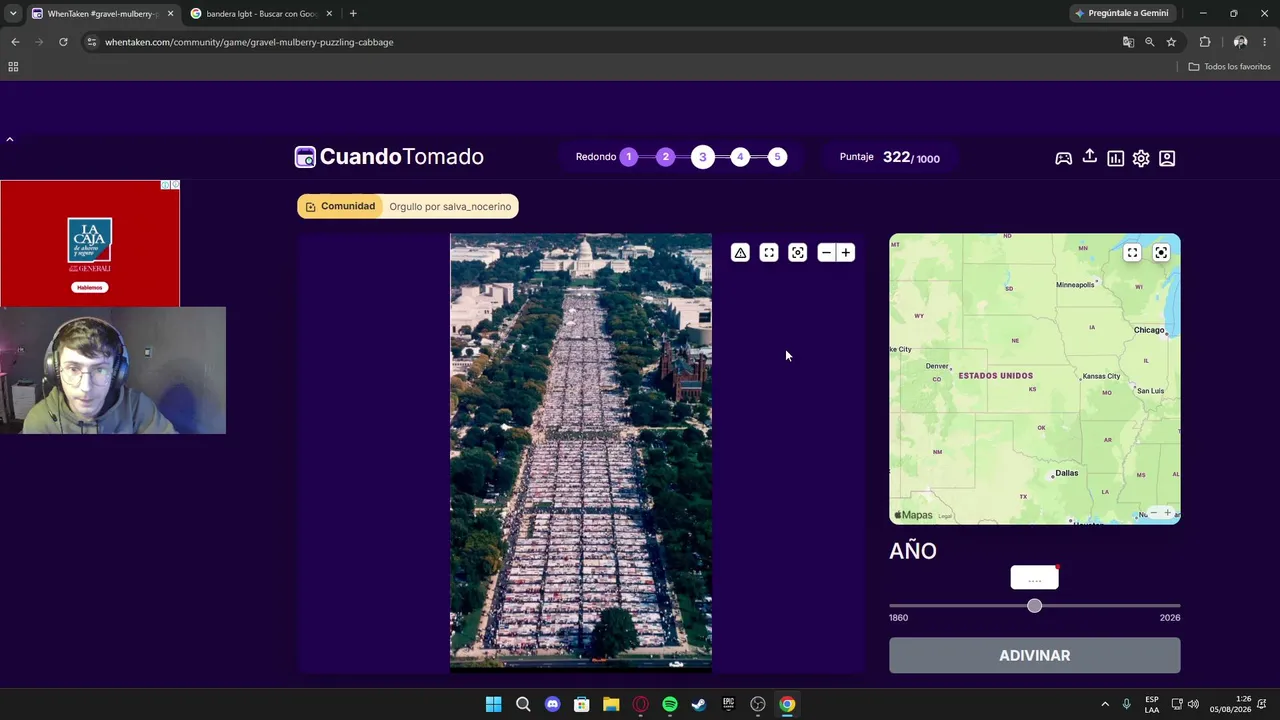1280x720 pixels.
Task: Open Spotify from the taskbar
Action: point(670,704)
